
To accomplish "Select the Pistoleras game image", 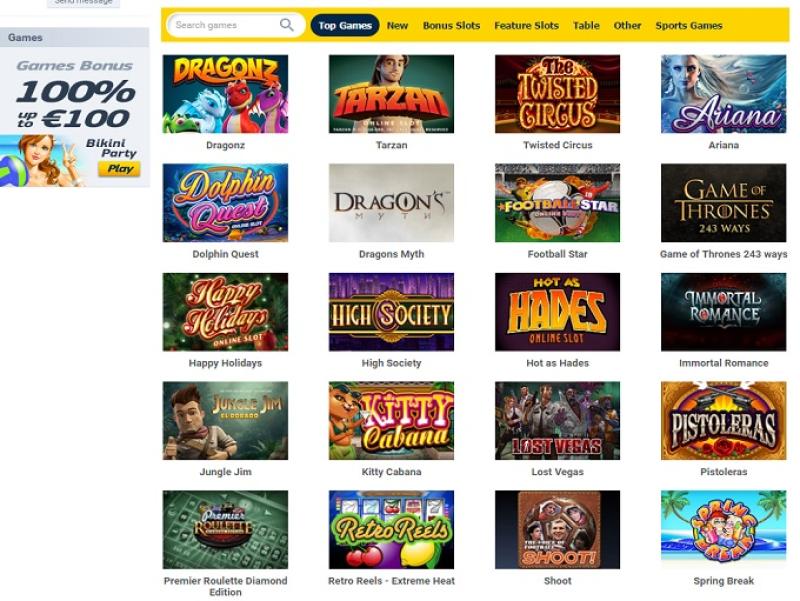I will pos(723,420).
